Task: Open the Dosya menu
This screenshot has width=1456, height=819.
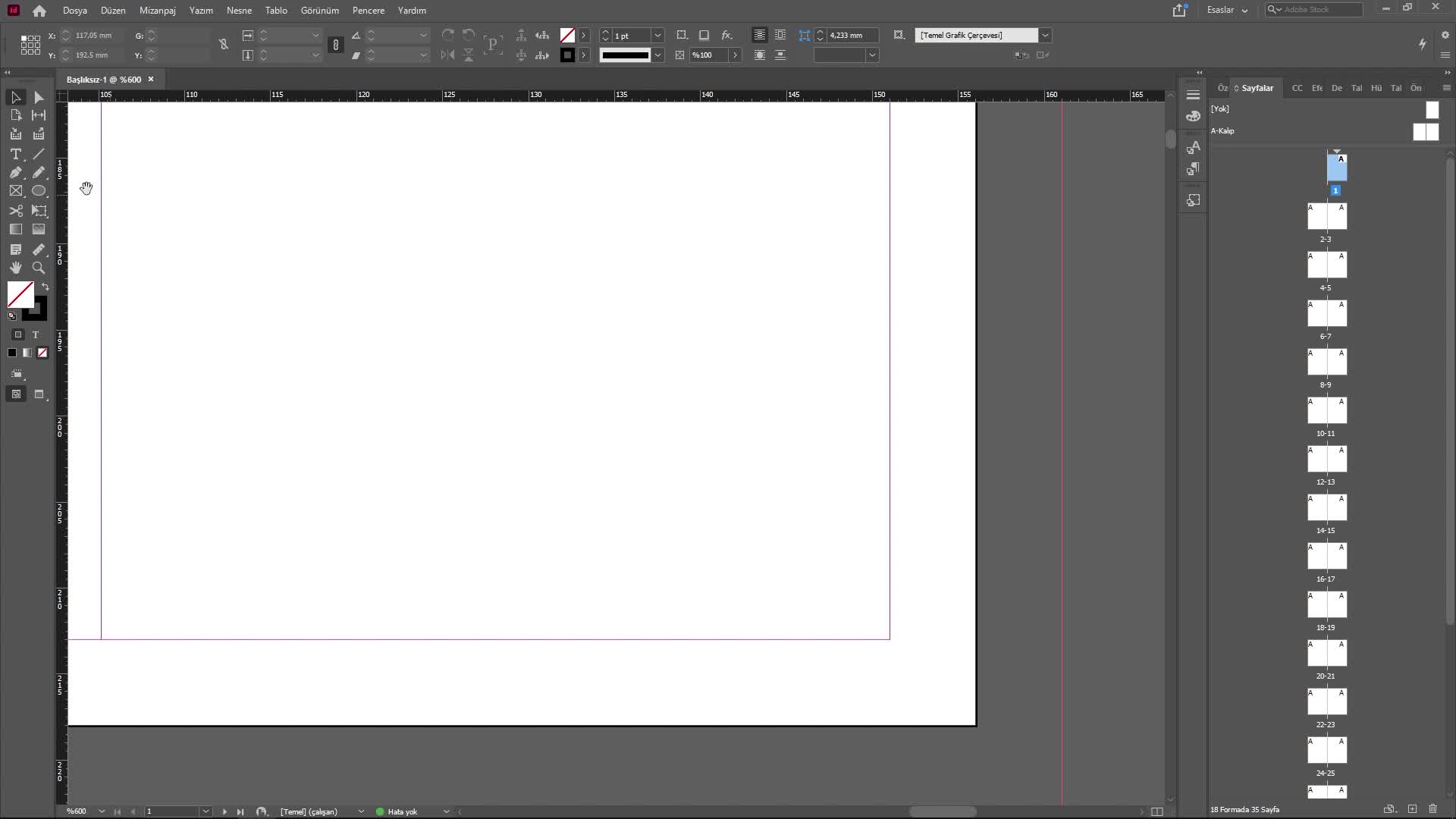Action: pyautogui.click(x=74, y=11)
